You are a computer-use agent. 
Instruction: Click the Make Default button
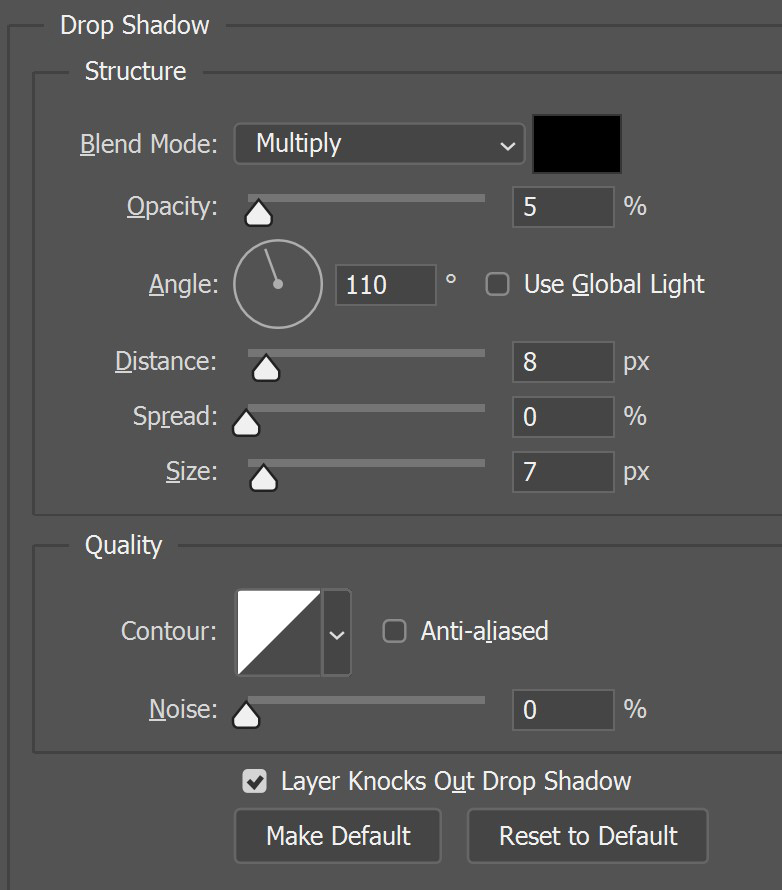[338, 836]
